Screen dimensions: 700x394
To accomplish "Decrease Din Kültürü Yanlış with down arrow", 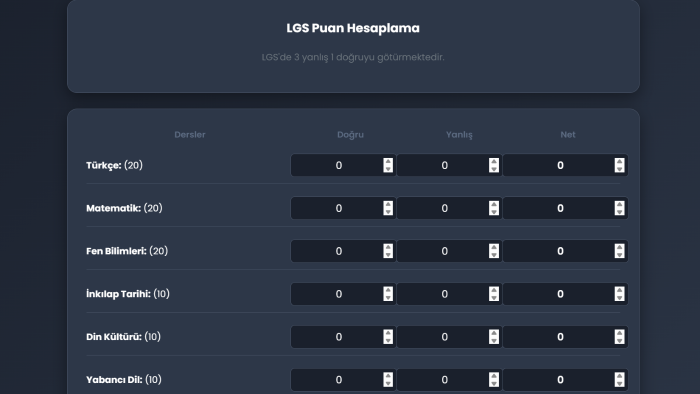I will click(494, 340).
